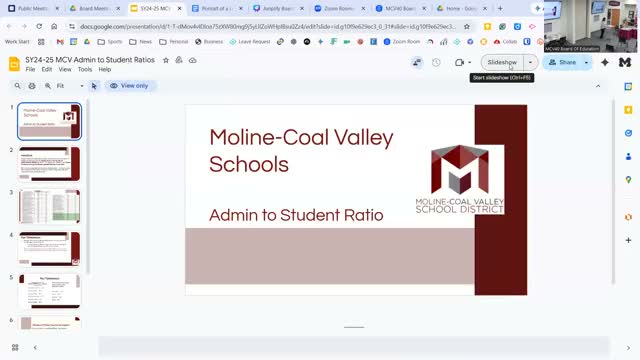Click the View only mode button
The image size is (640, 360).
[129, 86]
